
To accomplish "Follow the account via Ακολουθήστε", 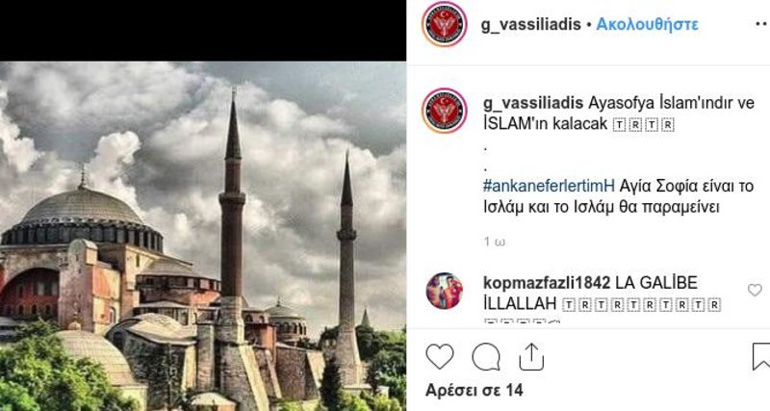I will tap(647, 24).
